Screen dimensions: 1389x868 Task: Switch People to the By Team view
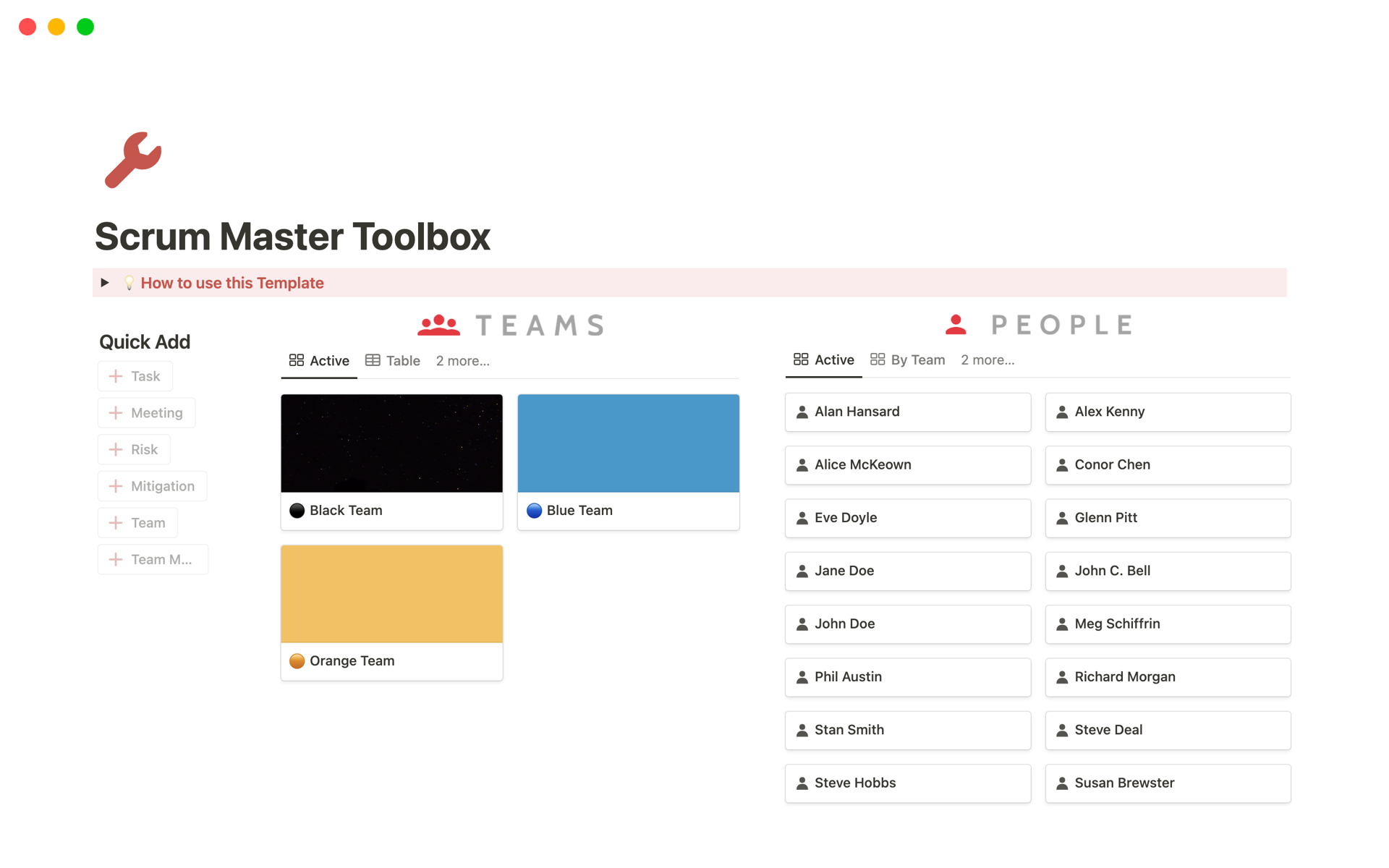pyautogui.click(x=918, y=359)
